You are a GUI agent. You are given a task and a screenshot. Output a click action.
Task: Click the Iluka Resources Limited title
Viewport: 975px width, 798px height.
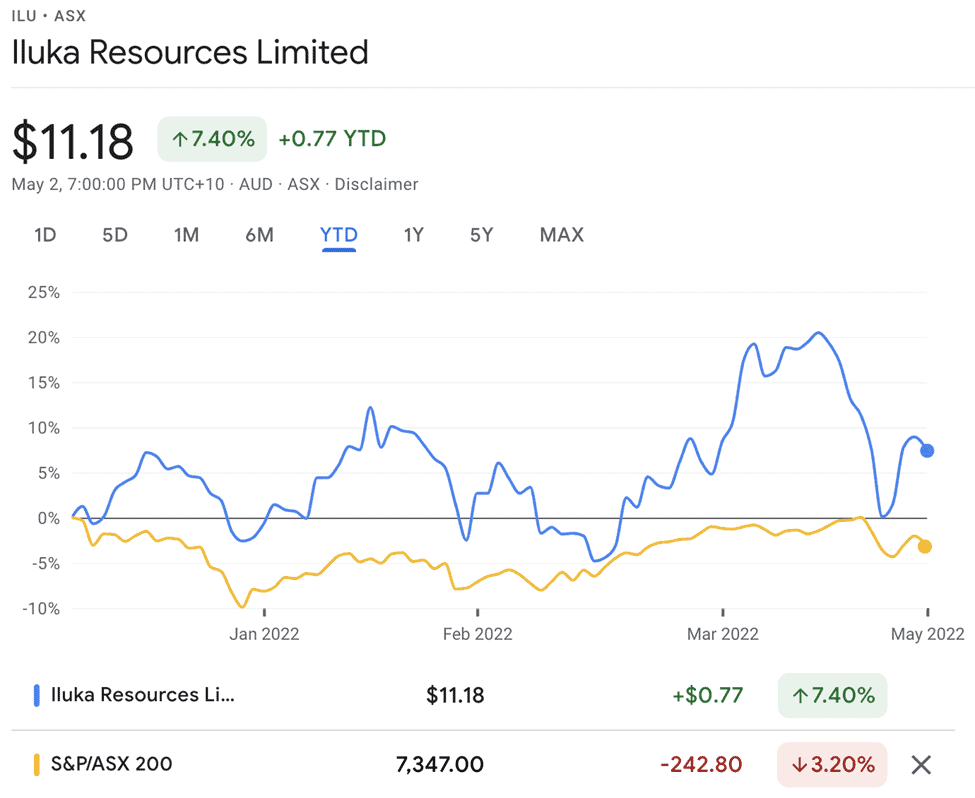[190, 52]
